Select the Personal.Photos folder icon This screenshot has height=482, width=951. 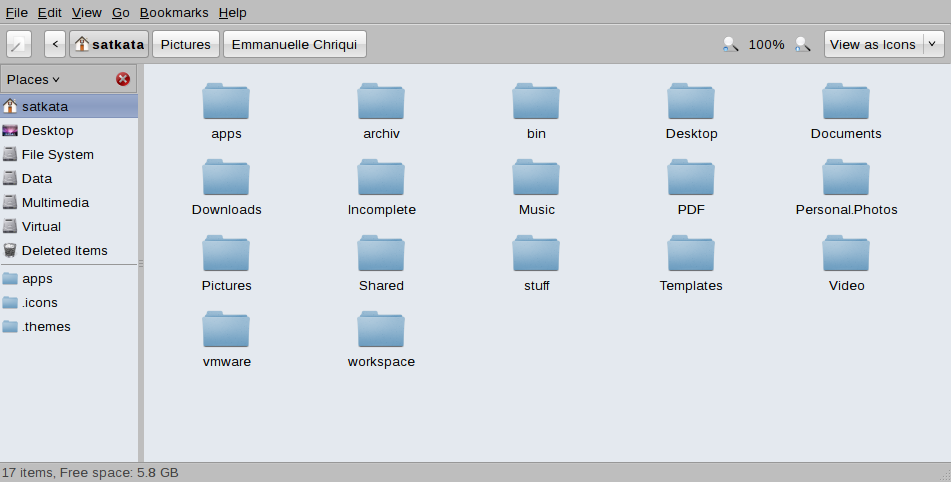pyautogui.click(x=846, y=177)
